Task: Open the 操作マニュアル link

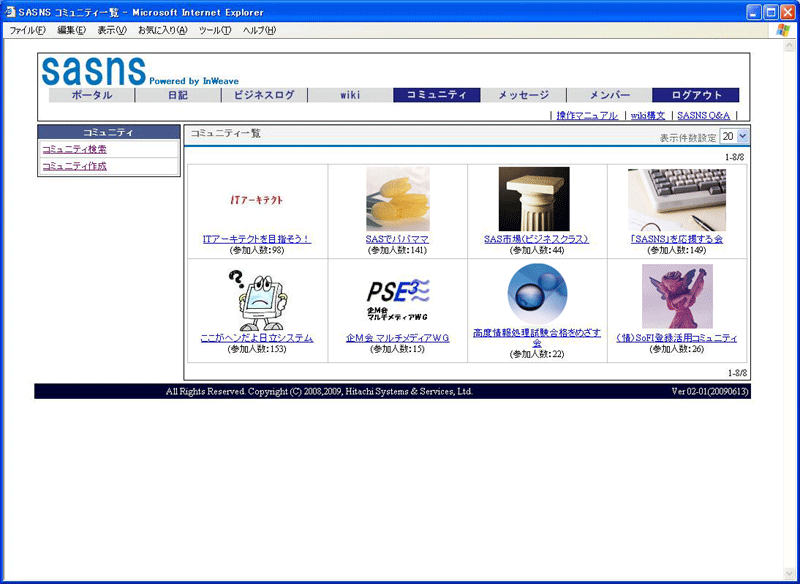Action: click(x=587, y=116)
